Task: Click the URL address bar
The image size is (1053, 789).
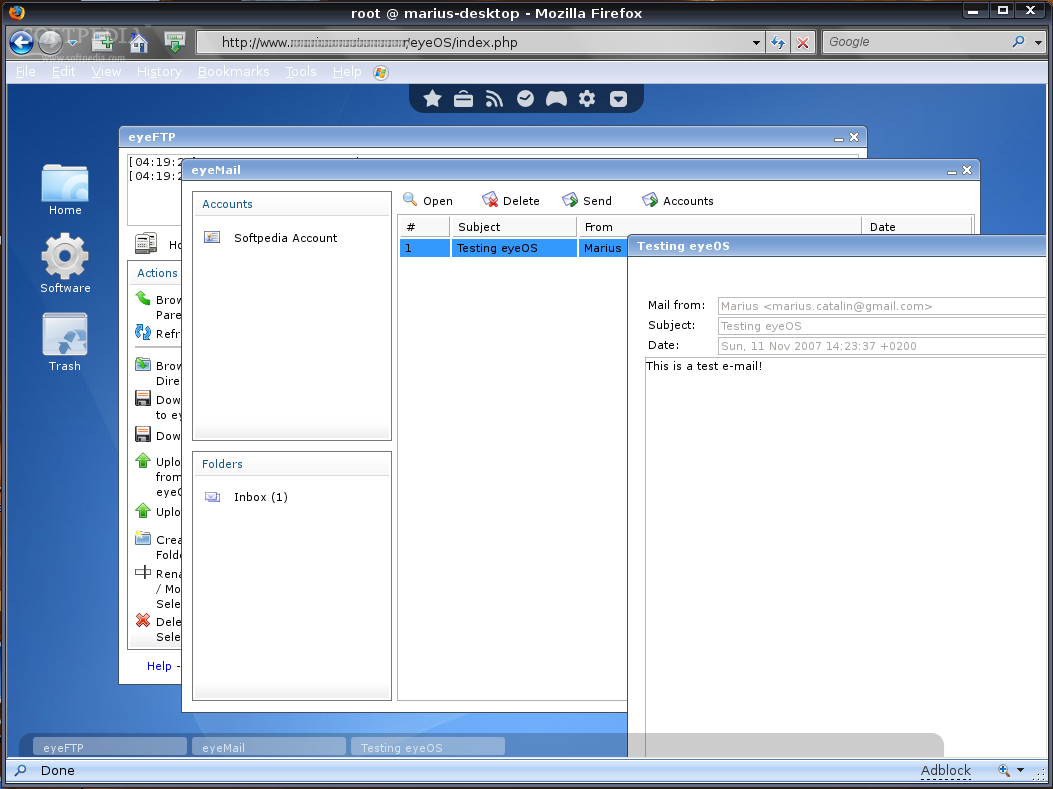Action: (x=480, y=42)
